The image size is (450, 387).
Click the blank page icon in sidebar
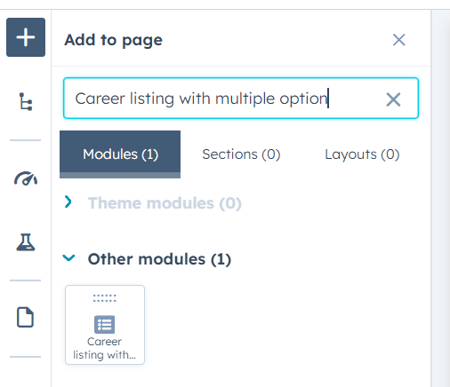click(x=25, y=317)
